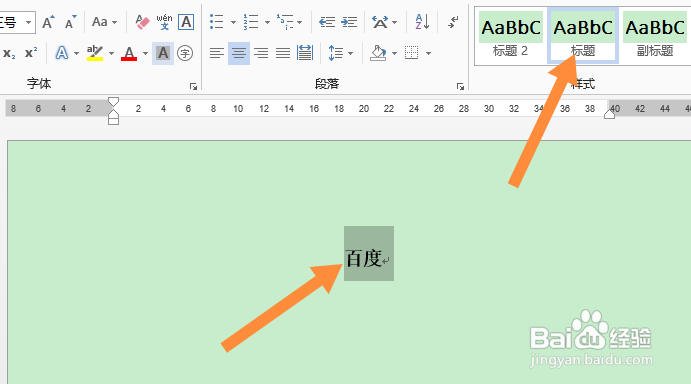
Task: Toggle Show/Hide paragraph marks
Action: 453,22
